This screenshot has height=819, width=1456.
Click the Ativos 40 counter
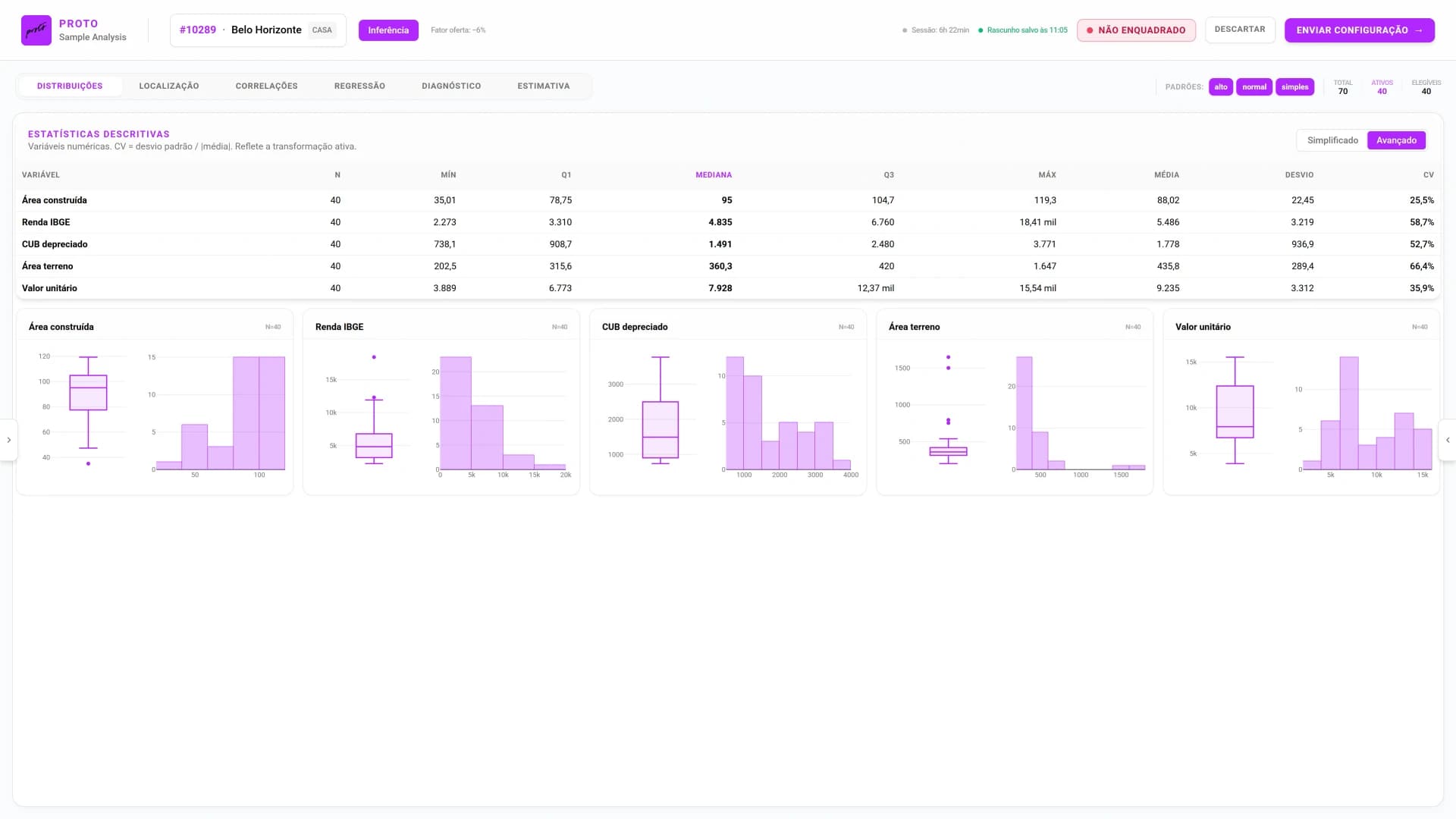pyautogui.click(x=1382, y=87)
